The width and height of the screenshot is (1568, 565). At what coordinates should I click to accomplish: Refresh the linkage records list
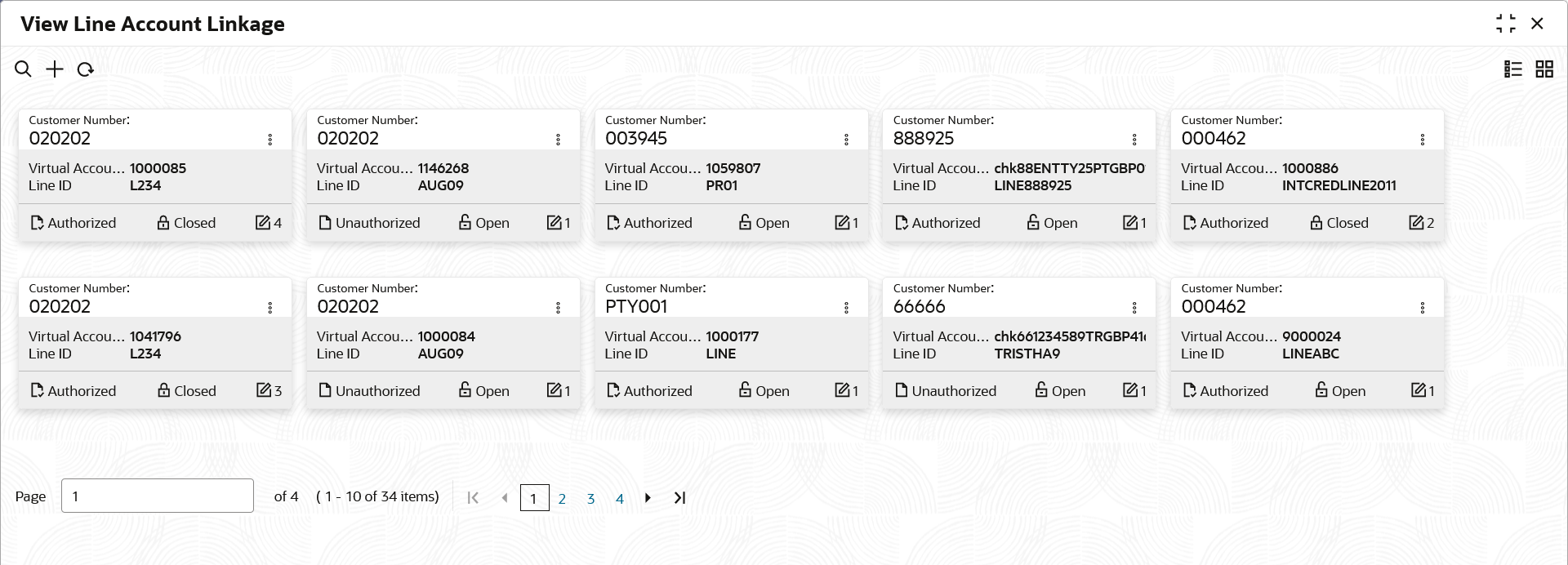[85, 69]
